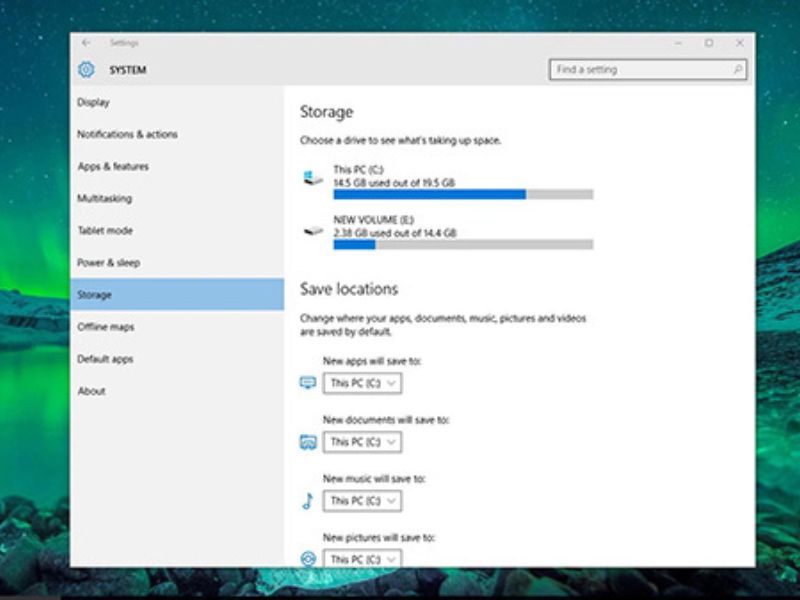Click the Find a setting search box
This screenshot has width=800, height=600.
(x=648, y=69)
